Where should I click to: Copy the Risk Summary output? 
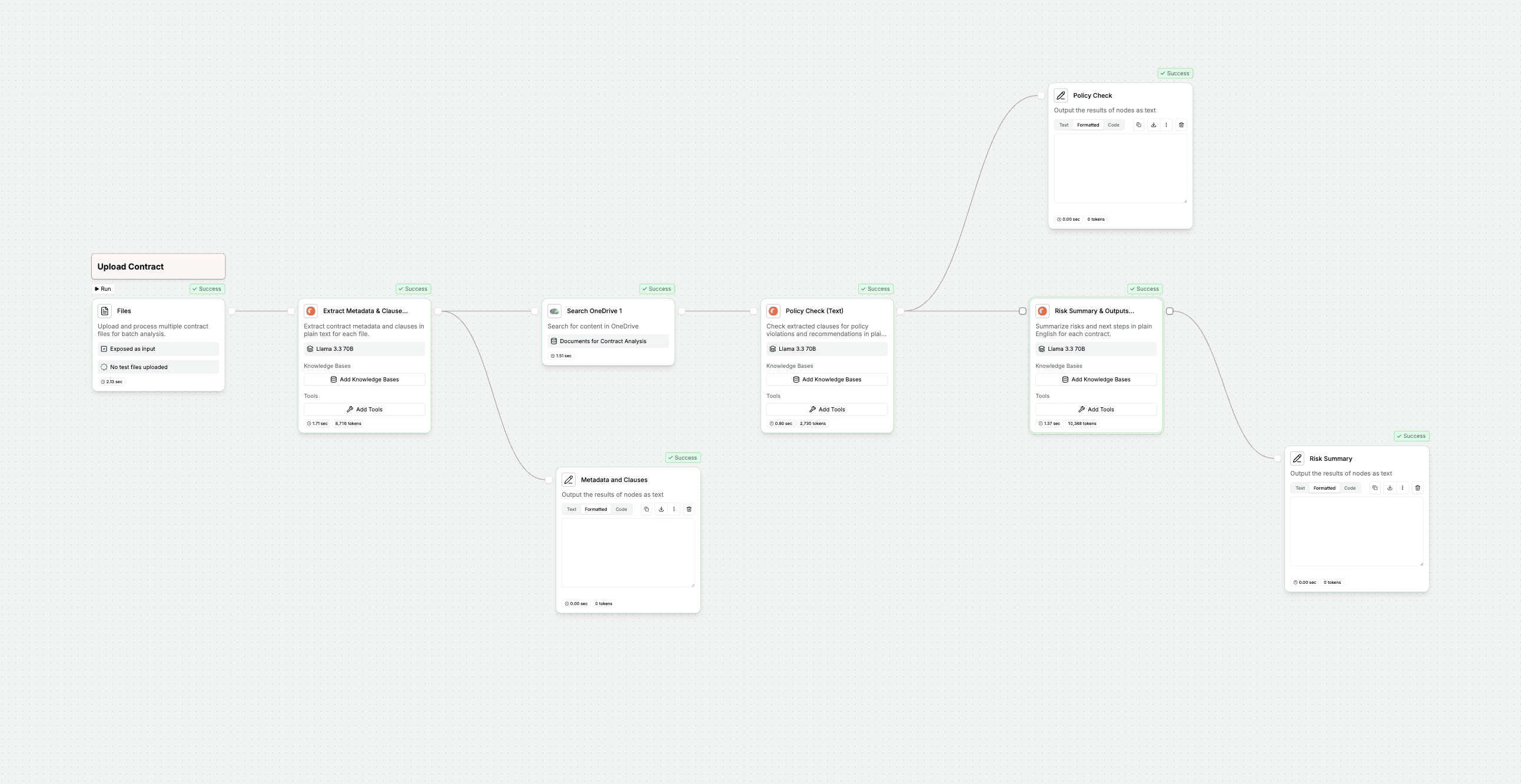pyautogui.click(x=1374, y=488)
